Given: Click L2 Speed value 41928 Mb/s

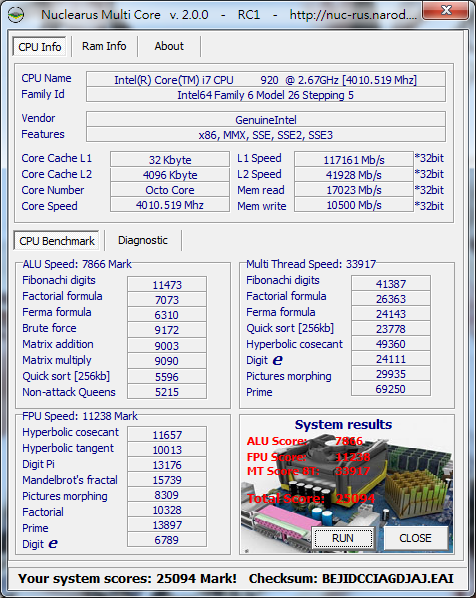Looking at the screenshot, I should click(354, 175).
